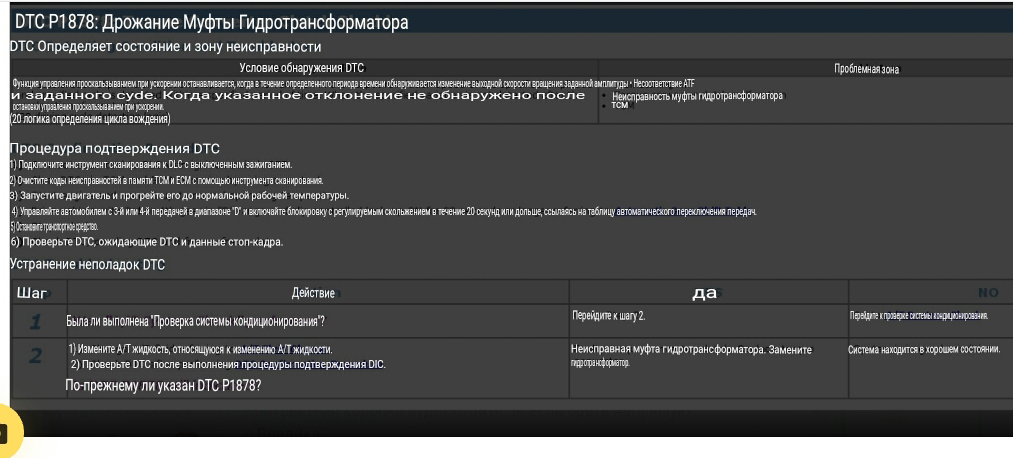Click 'Проверьте DTC, ожидающие DTC' step 6 line
The height and width of the screenshot is (458, 1013).
coord(147,242)
